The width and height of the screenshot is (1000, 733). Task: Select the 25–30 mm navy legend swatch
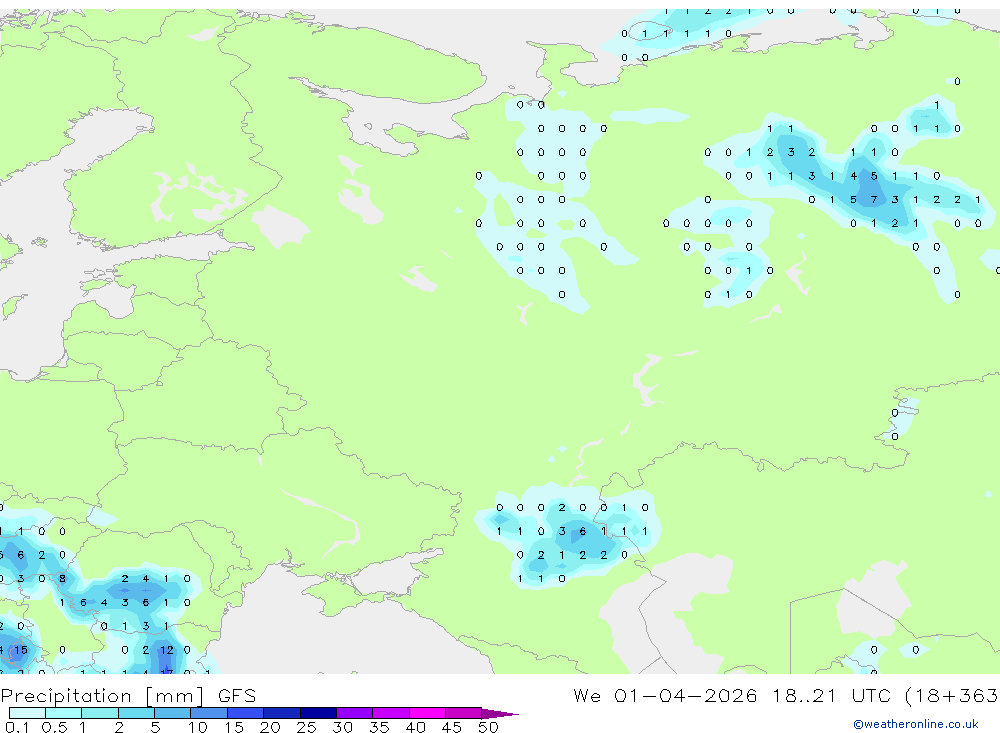tap(318, 713)
